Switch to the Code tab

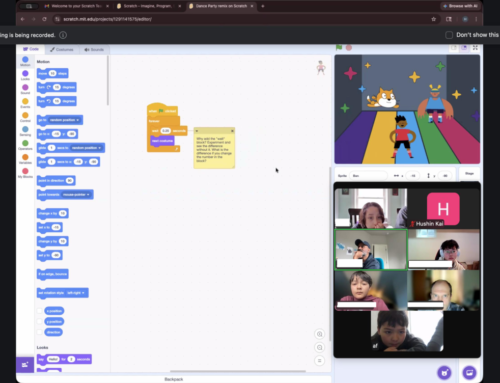tap(31, 49)
